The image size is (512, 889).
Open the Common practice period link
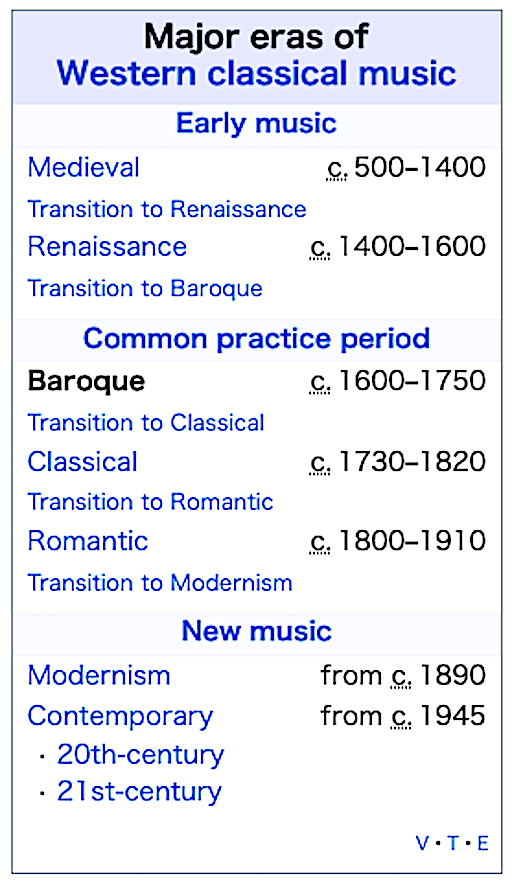click(256, 338)
